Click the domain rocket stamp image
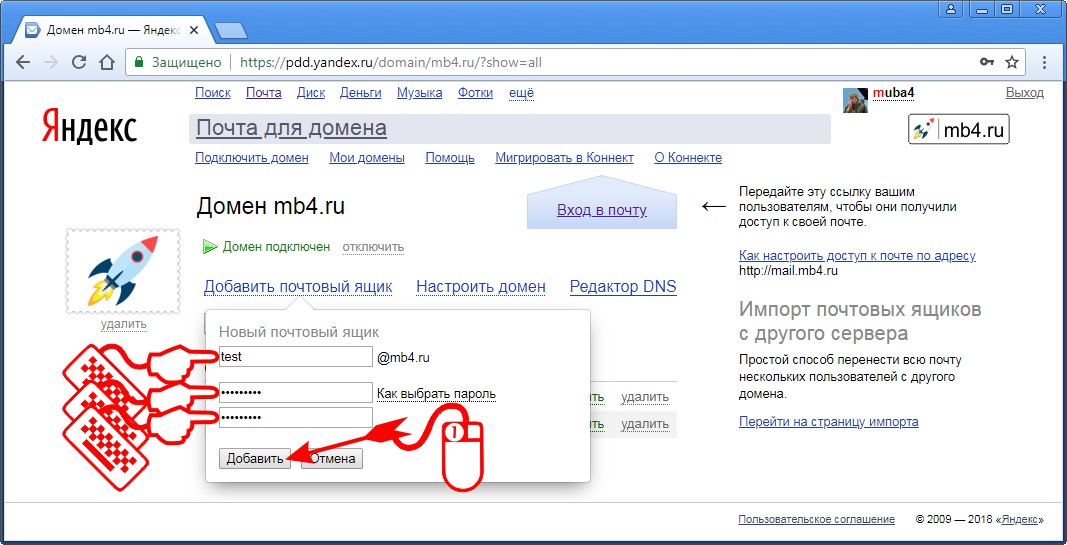Viewport: 1067px width, 545px height. 122,271
